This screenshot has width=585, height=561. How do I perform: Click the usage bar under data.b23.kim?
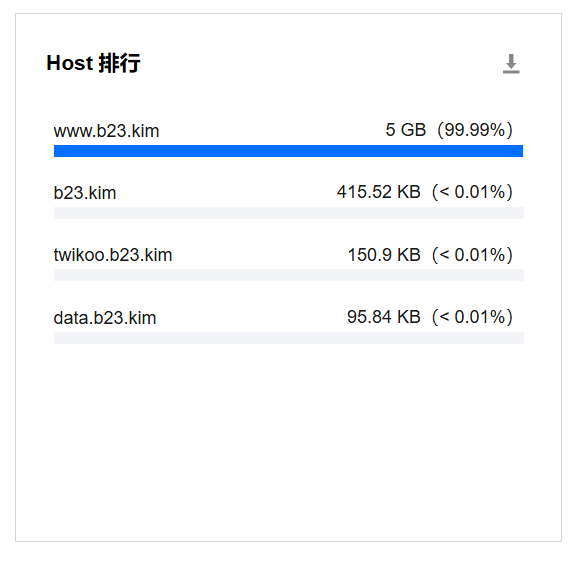[289, 338]
